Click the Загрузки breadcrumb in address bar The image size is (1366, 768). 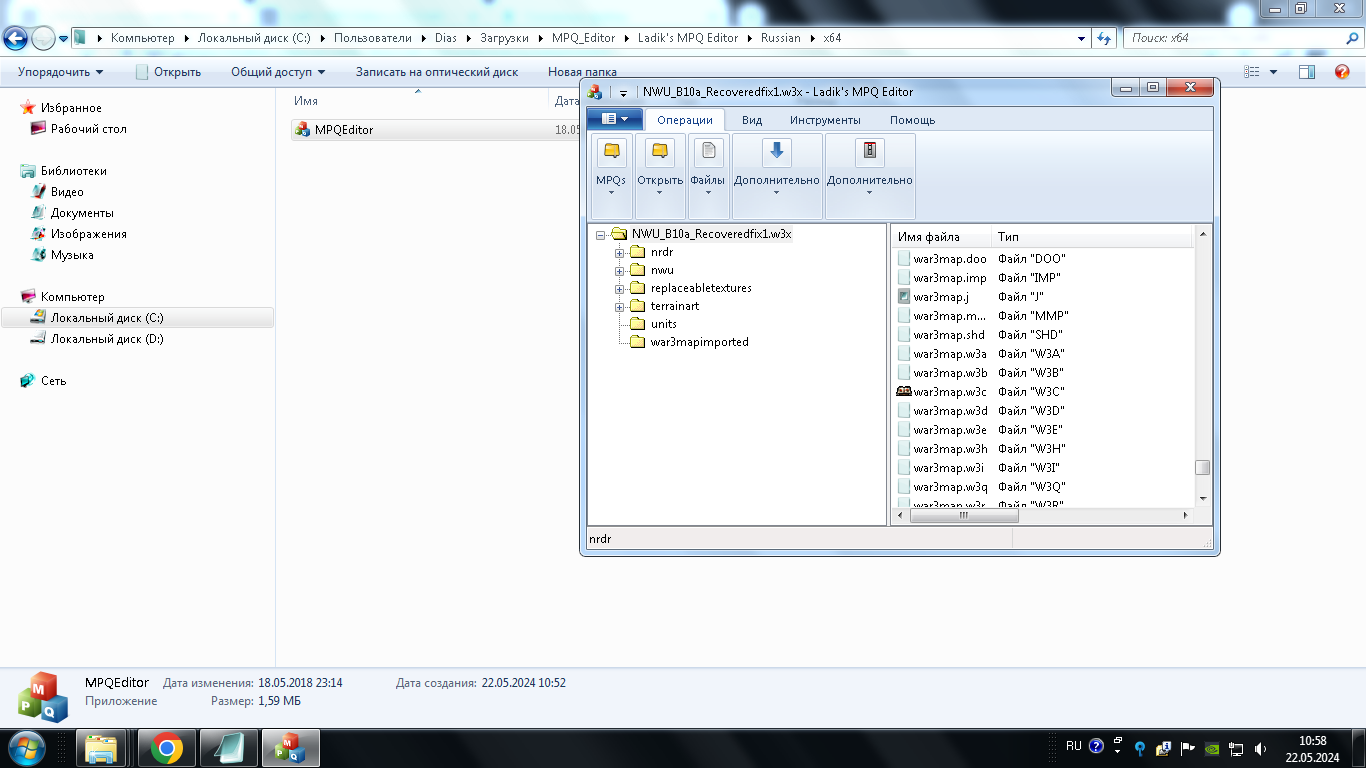pos(504,38)
